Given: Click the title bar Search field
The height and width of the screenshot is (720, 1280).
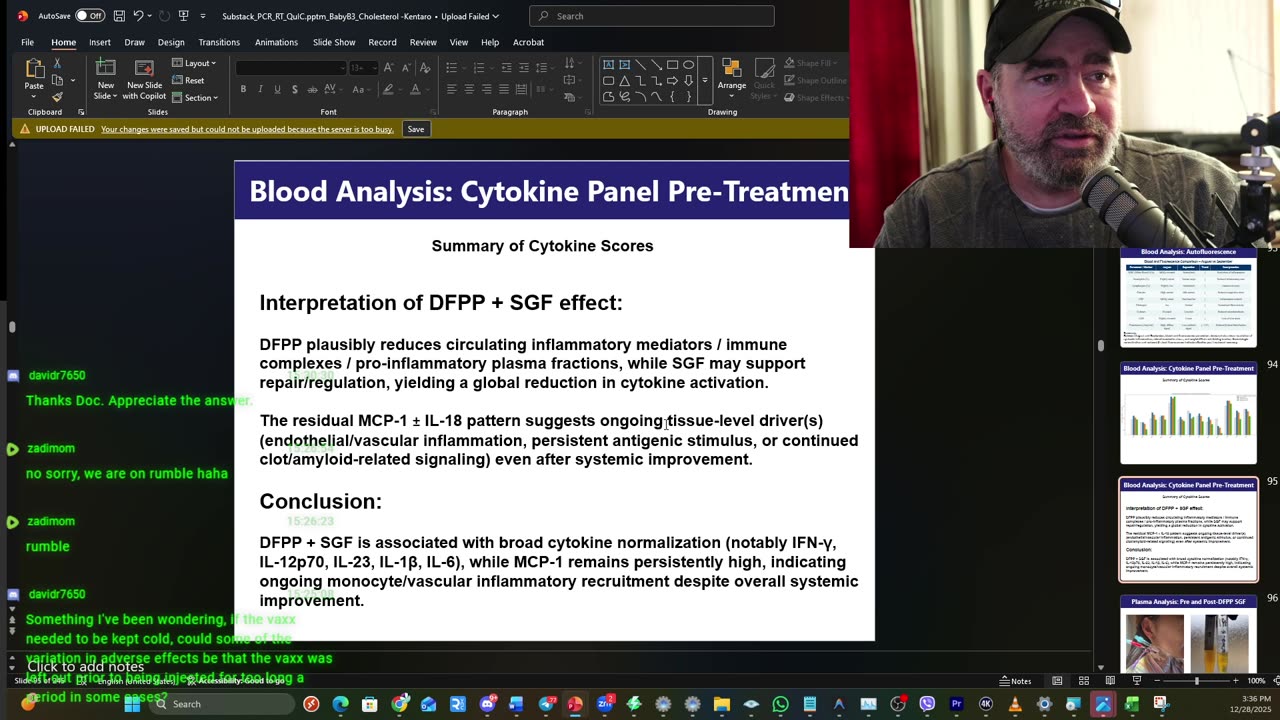Looking at the screenshot, I should pyautogui.click(x=652, y=16).
